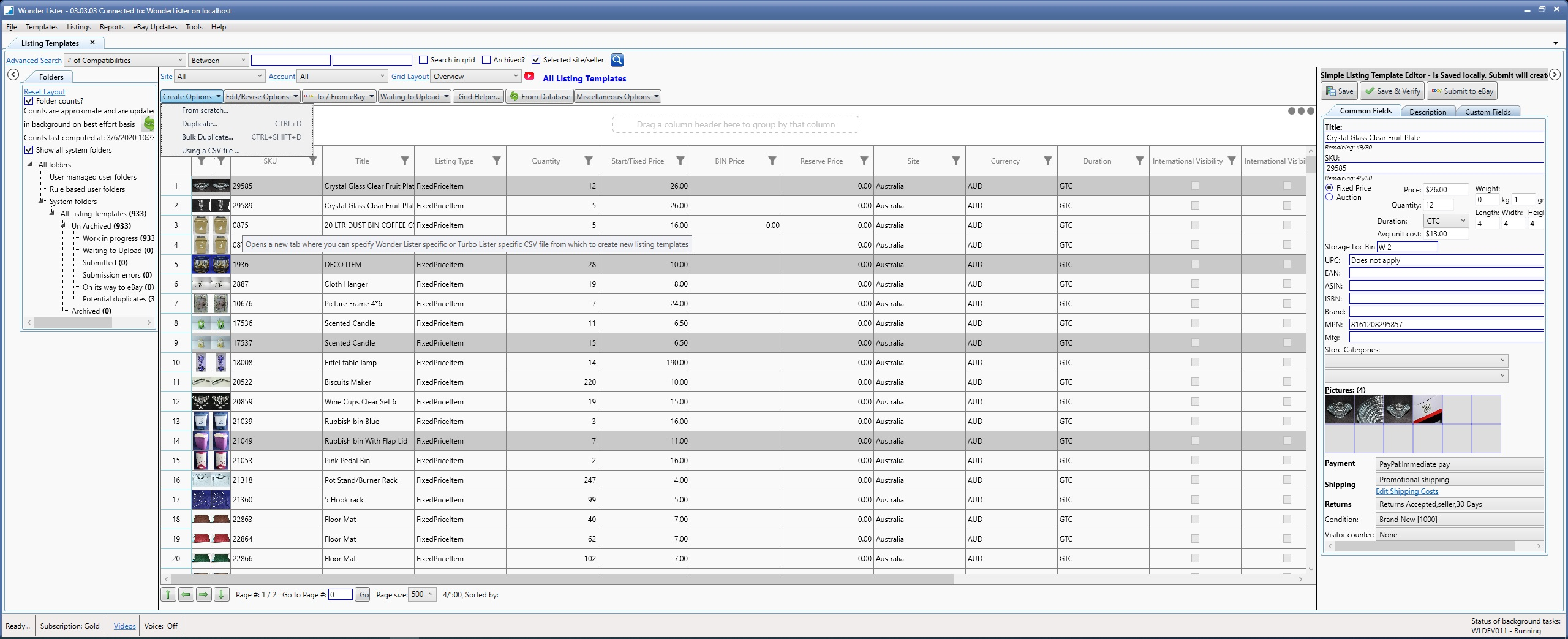The height and width of the screenshot is (639, 1568).
Task: Click Submit to eBay button
Action: click(1462, 91)
